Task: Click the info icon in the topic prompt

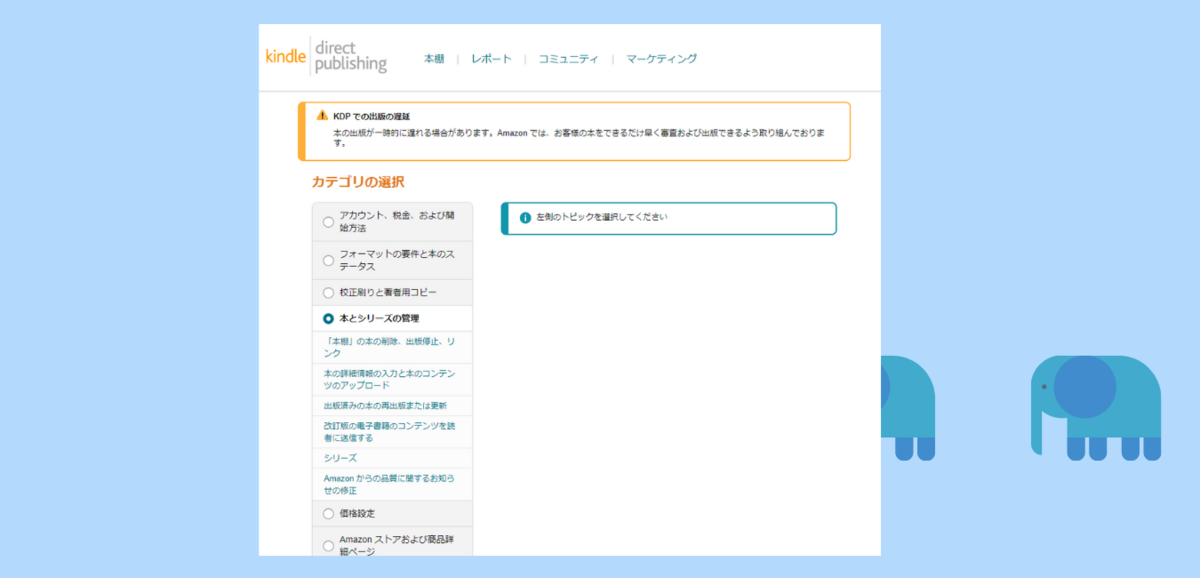Action: (525, 218)
